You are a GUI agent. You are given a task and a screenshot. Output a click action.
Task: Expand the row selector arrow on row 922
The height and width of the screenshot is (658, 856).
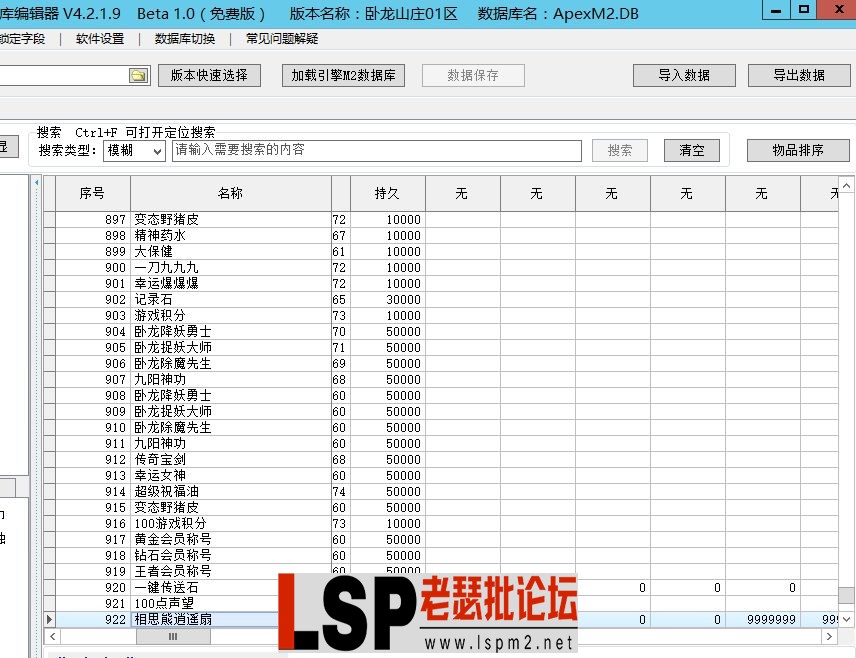(49, 619)
